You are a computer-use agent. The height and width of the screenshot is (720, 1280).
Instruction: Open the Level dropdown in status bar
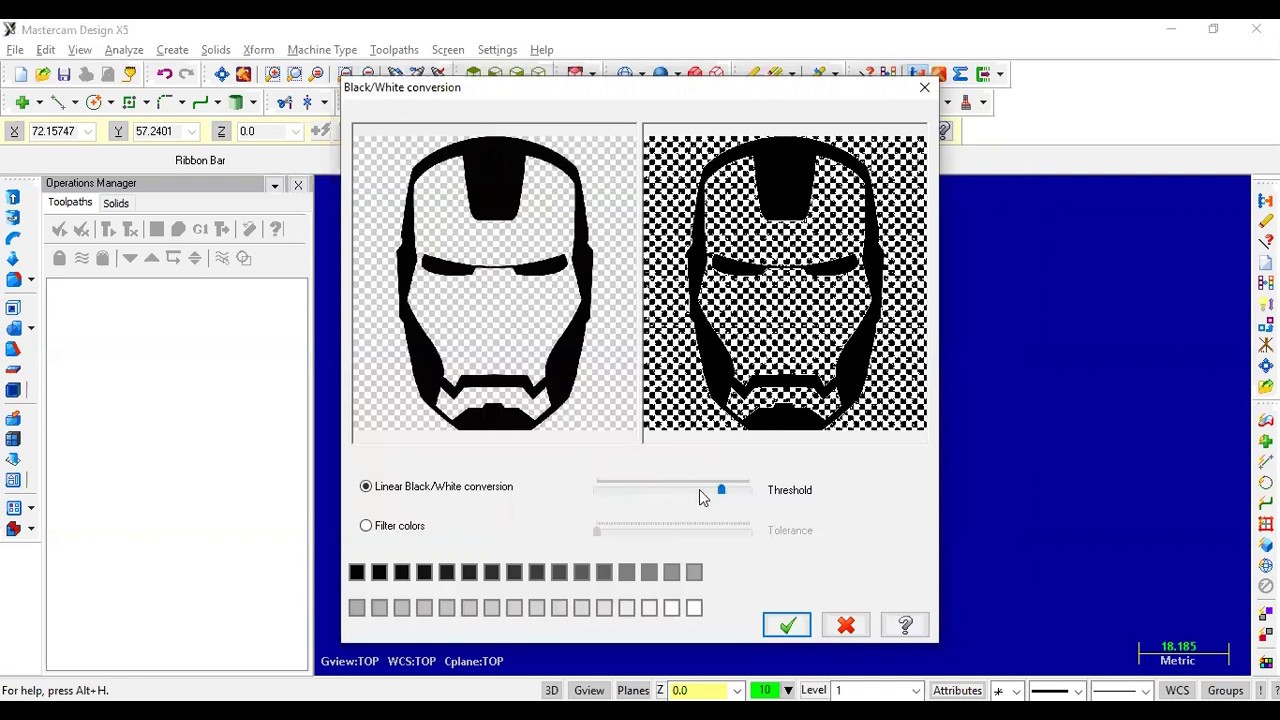click(915, 690)
